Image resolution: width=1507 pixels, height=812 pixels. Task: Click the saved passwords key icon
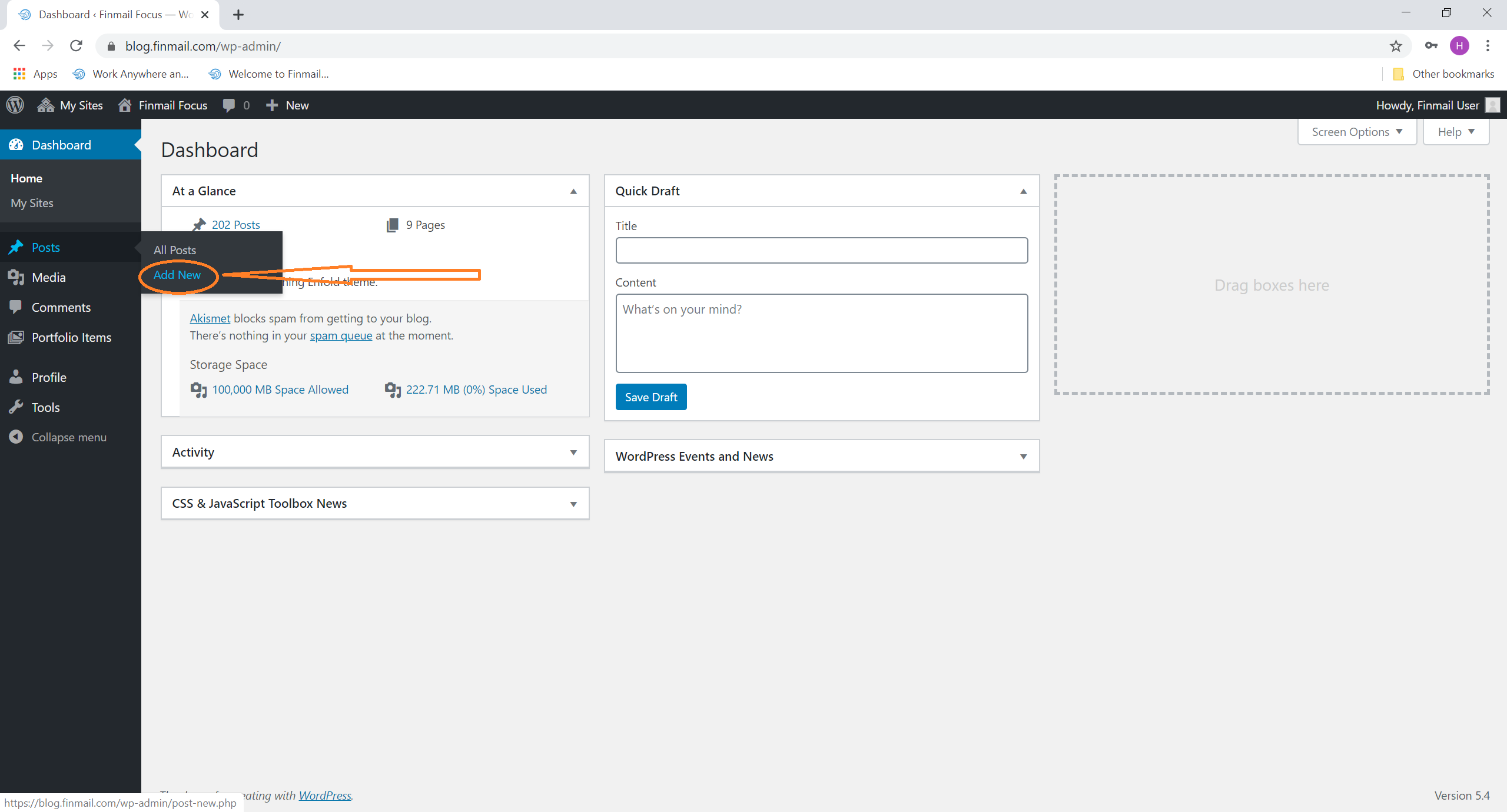tap(1431, 45)
